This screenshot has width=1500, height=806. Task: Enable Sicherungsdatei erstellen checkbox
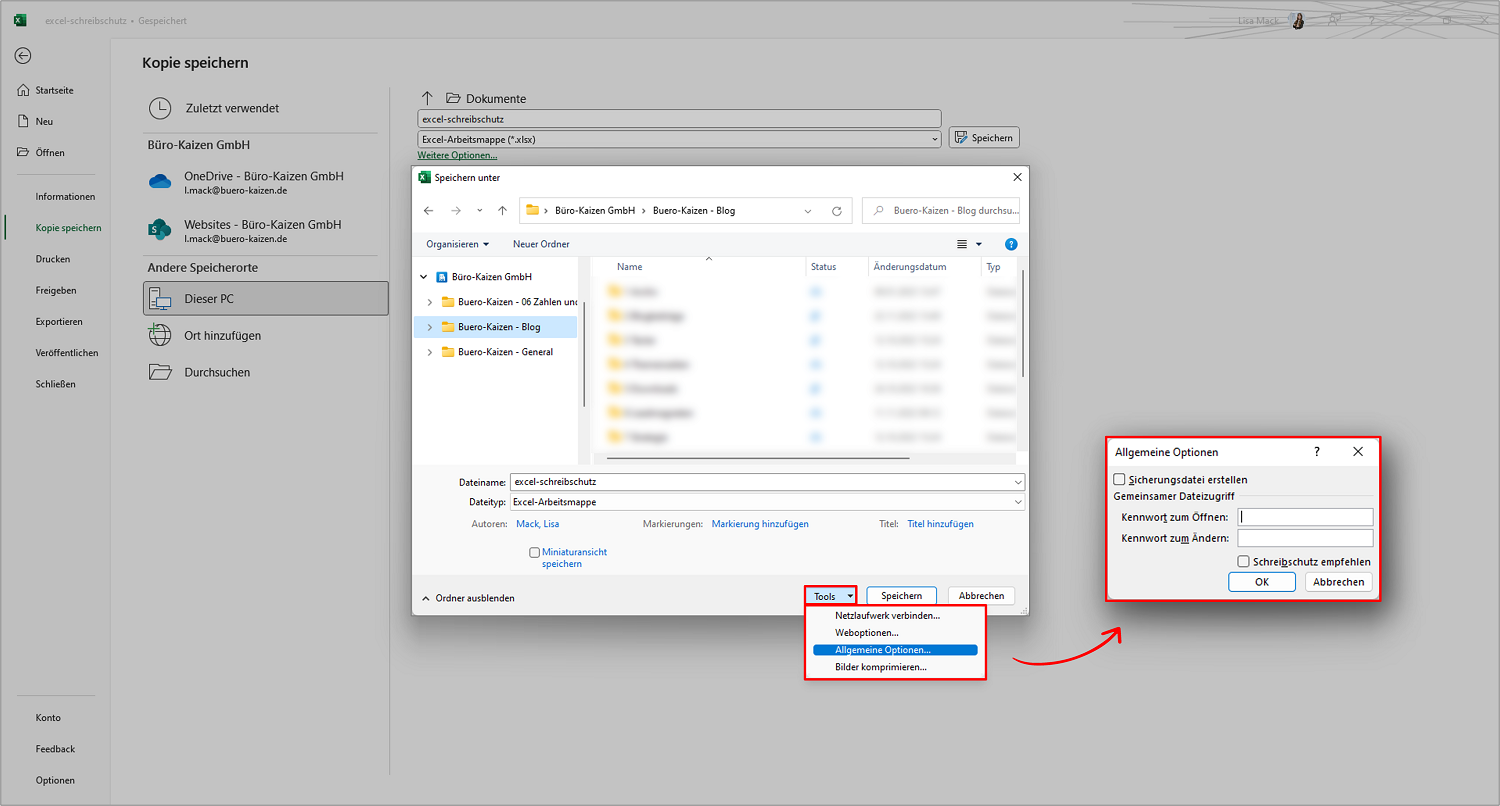(x=1120, y=480)
